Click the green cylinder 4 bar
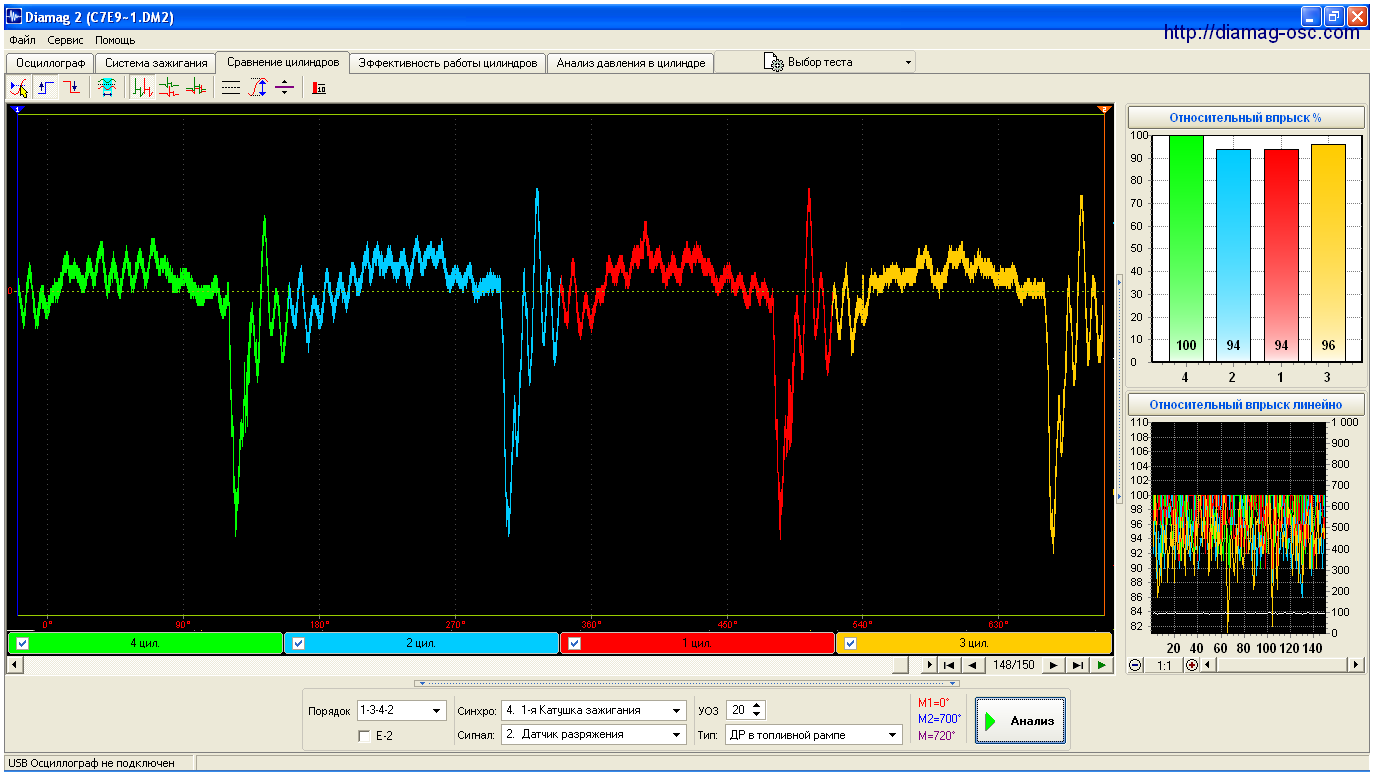The image size is (1374, 776). pyautogui.click(x=1186, y=248)
